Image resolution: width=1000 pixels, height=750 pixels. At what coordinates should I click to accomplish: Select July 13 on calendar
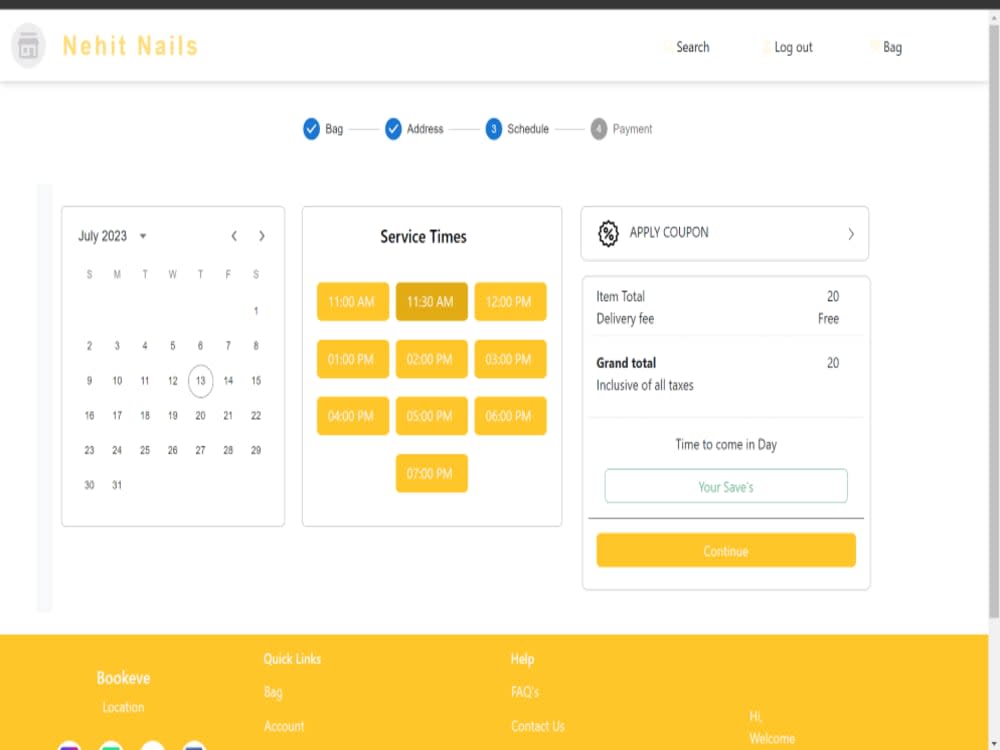200,381
